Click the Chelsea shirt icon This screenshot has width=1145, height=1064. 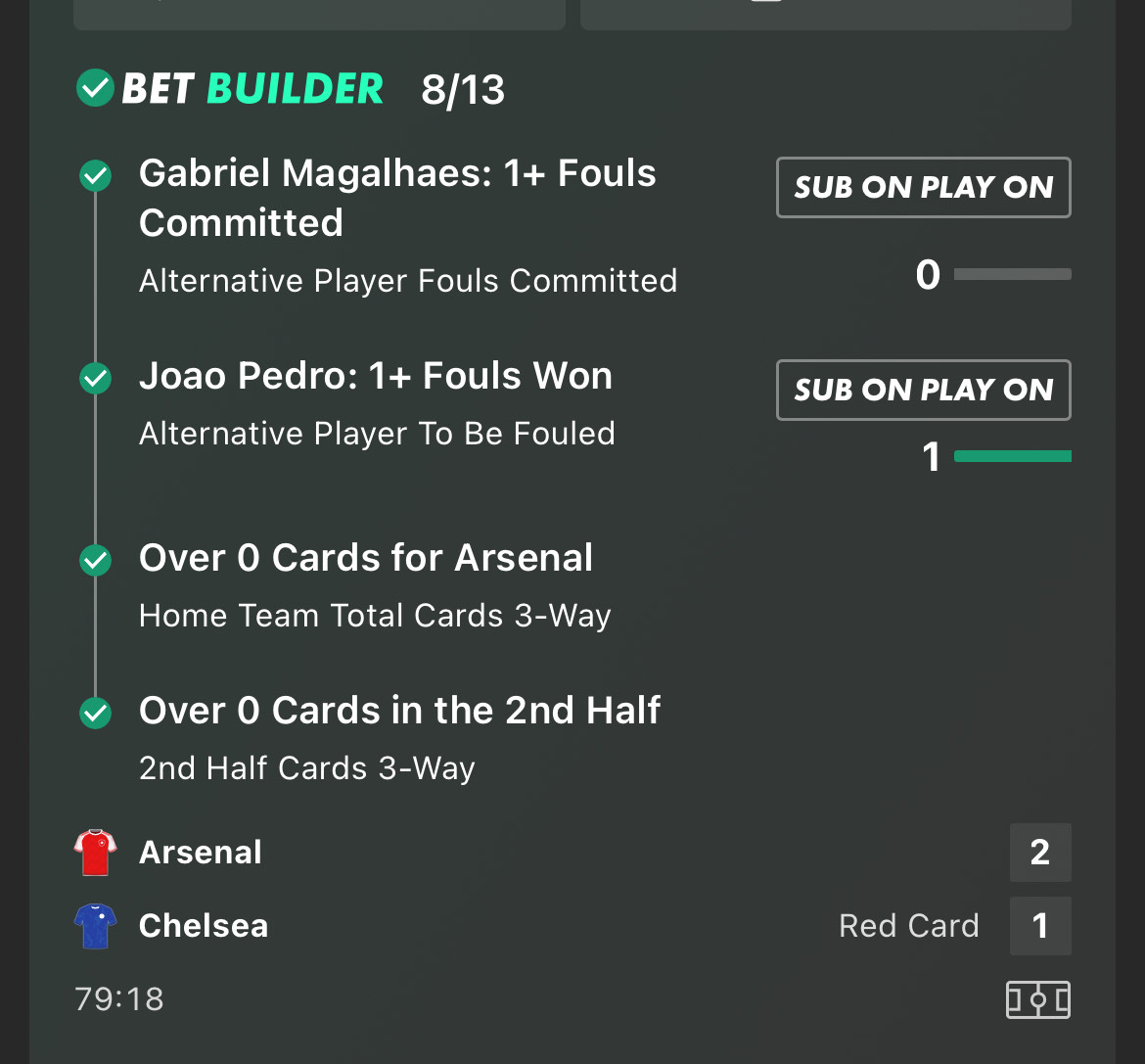coord(95,925)
